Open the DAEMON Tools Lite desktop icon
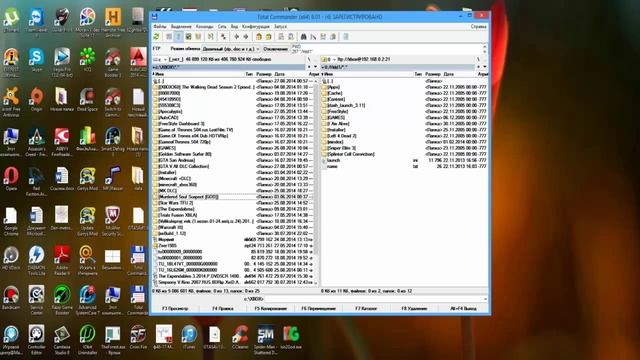The width and height of the screenshot is (640, 360). 36,260
